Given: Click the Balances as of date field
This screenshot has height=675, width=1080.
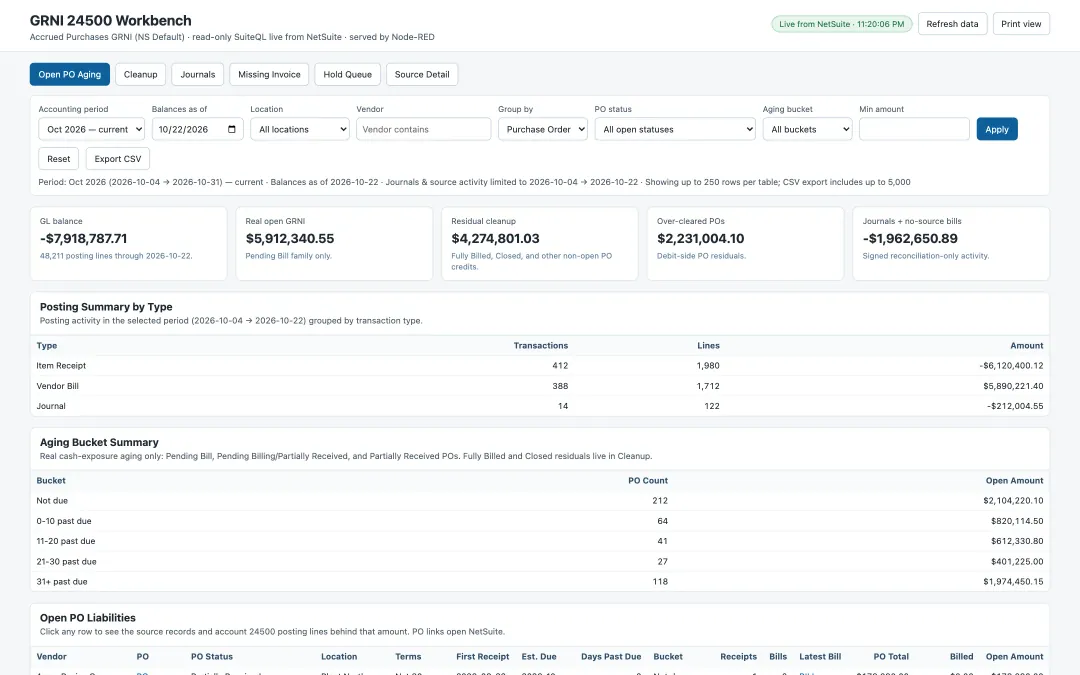Looking at the screenshot, I should pyautogui.click(x=198, y=129).
